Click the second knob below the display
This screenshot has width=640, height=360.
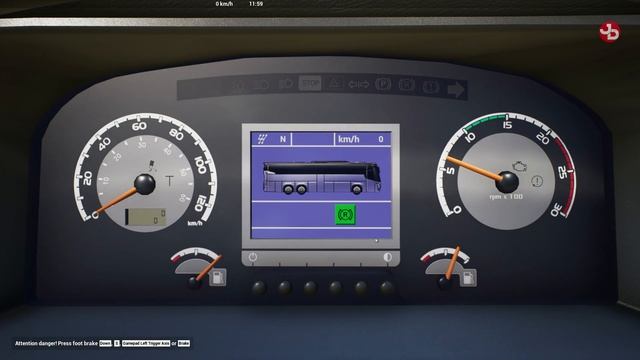284,288
